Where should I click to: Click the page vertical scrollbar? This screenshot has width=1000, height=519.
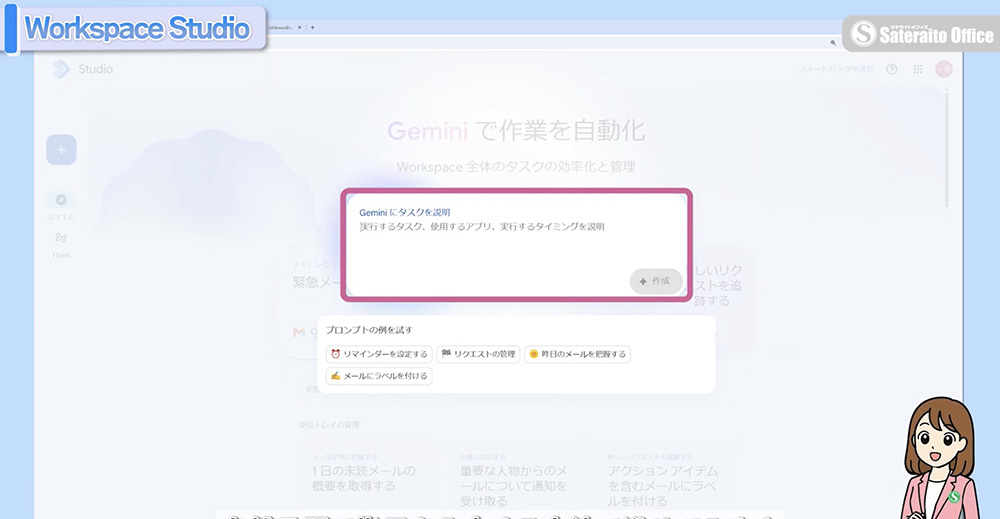(947, 149)
